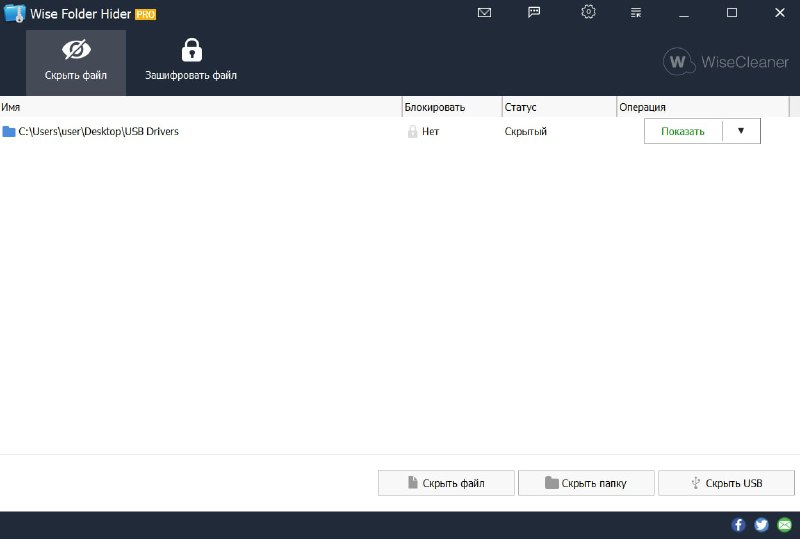Click the PRO badge in title
This screenshot has width=800, height=539.
[x=145, y=14]
